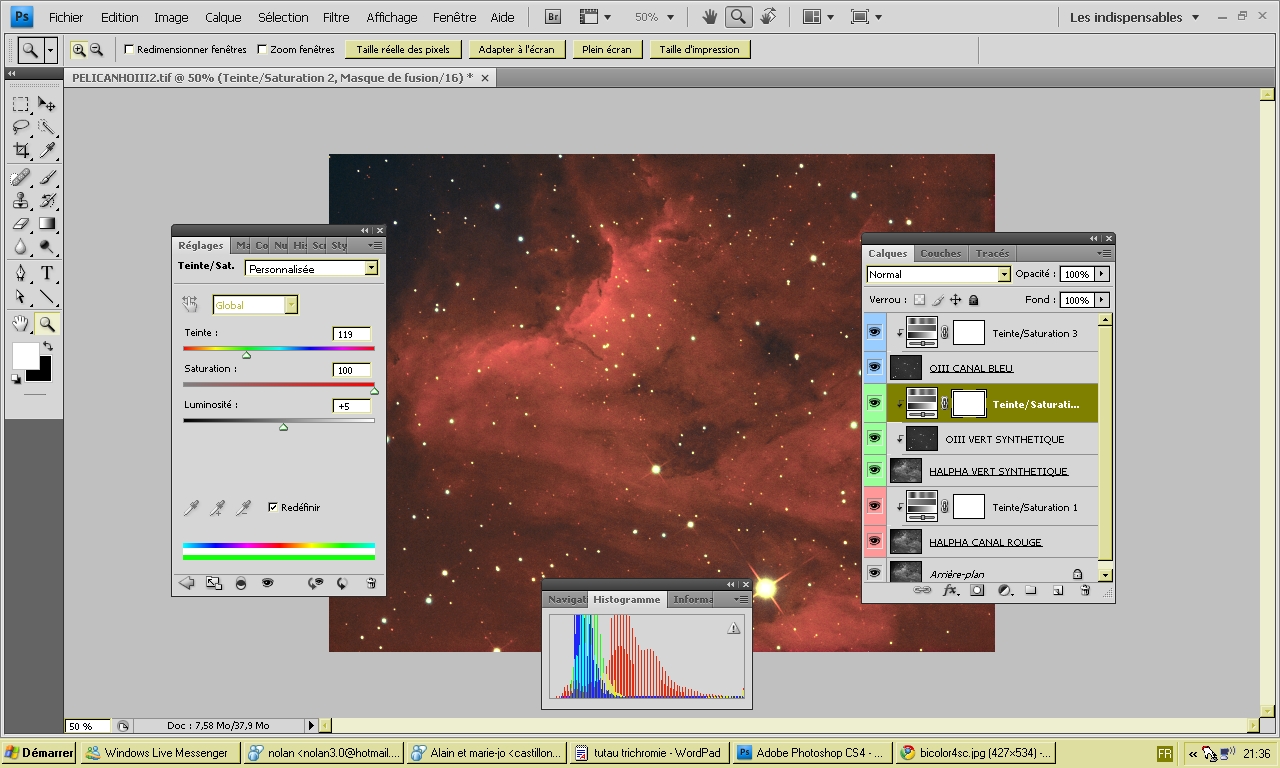Return to the adjustment list with the arrow
1280x768 pixels.
(186, 583)
